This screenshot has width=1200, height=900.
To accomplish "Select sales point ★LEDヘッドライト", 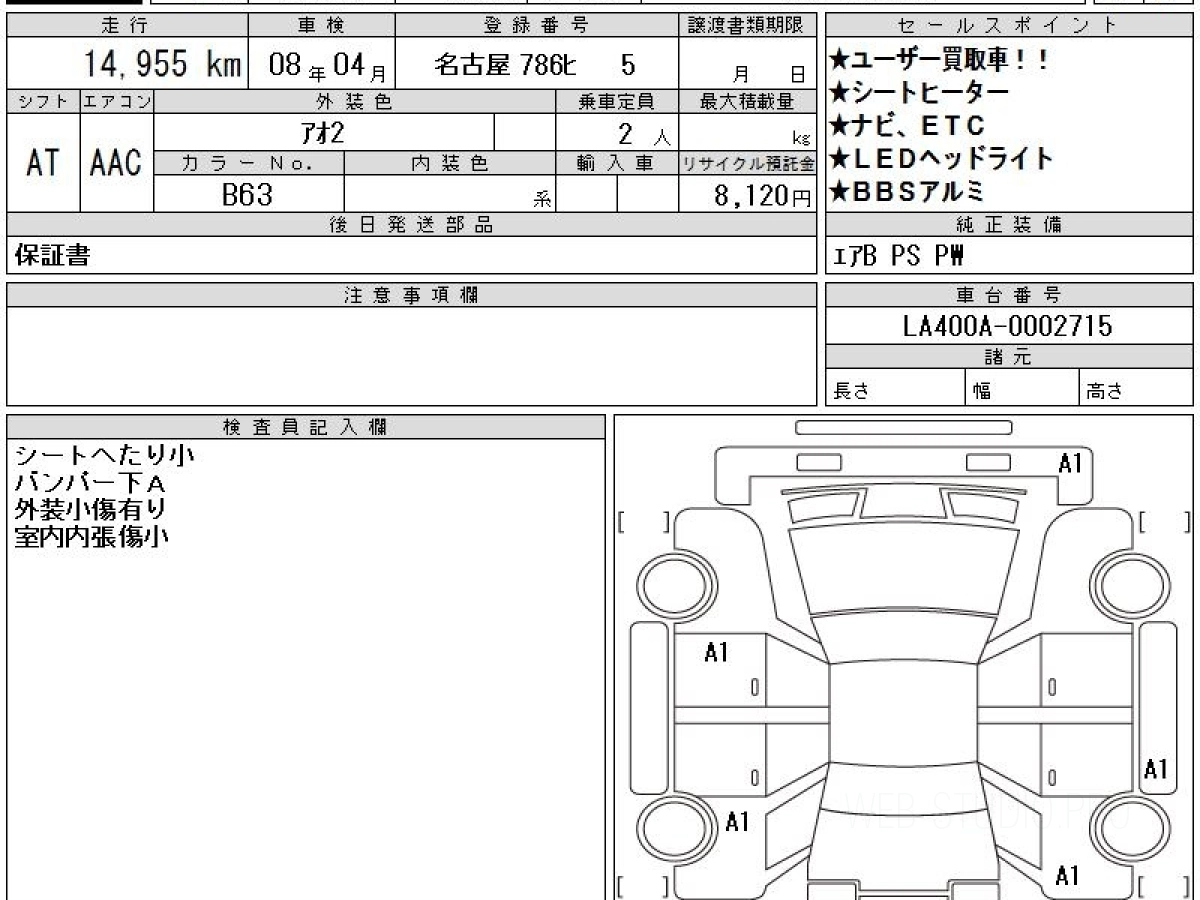I will [x=941, y=159].
